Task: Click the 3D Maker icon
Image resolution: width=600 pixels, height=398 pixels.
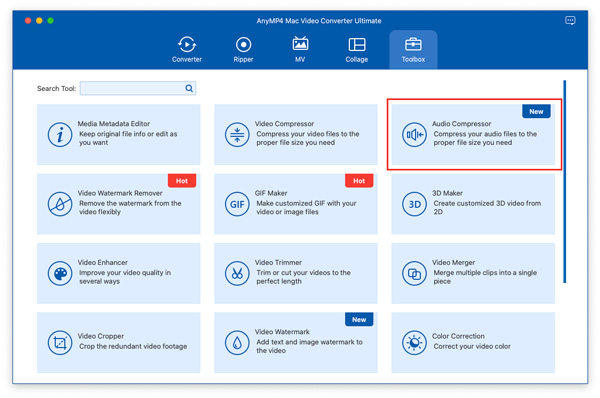Action: click(x=414, y=204)
